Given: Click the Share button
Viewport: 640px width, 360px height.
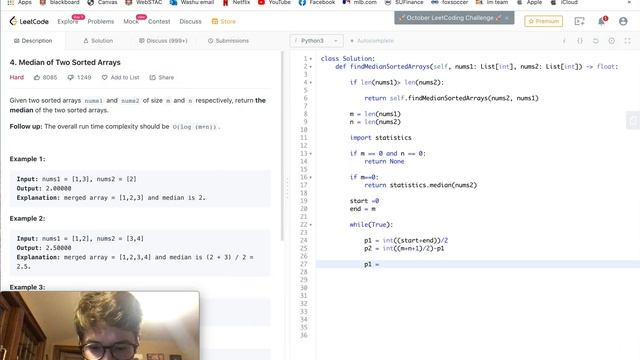Looking at the screenshot, I should (x=162, y=77).
